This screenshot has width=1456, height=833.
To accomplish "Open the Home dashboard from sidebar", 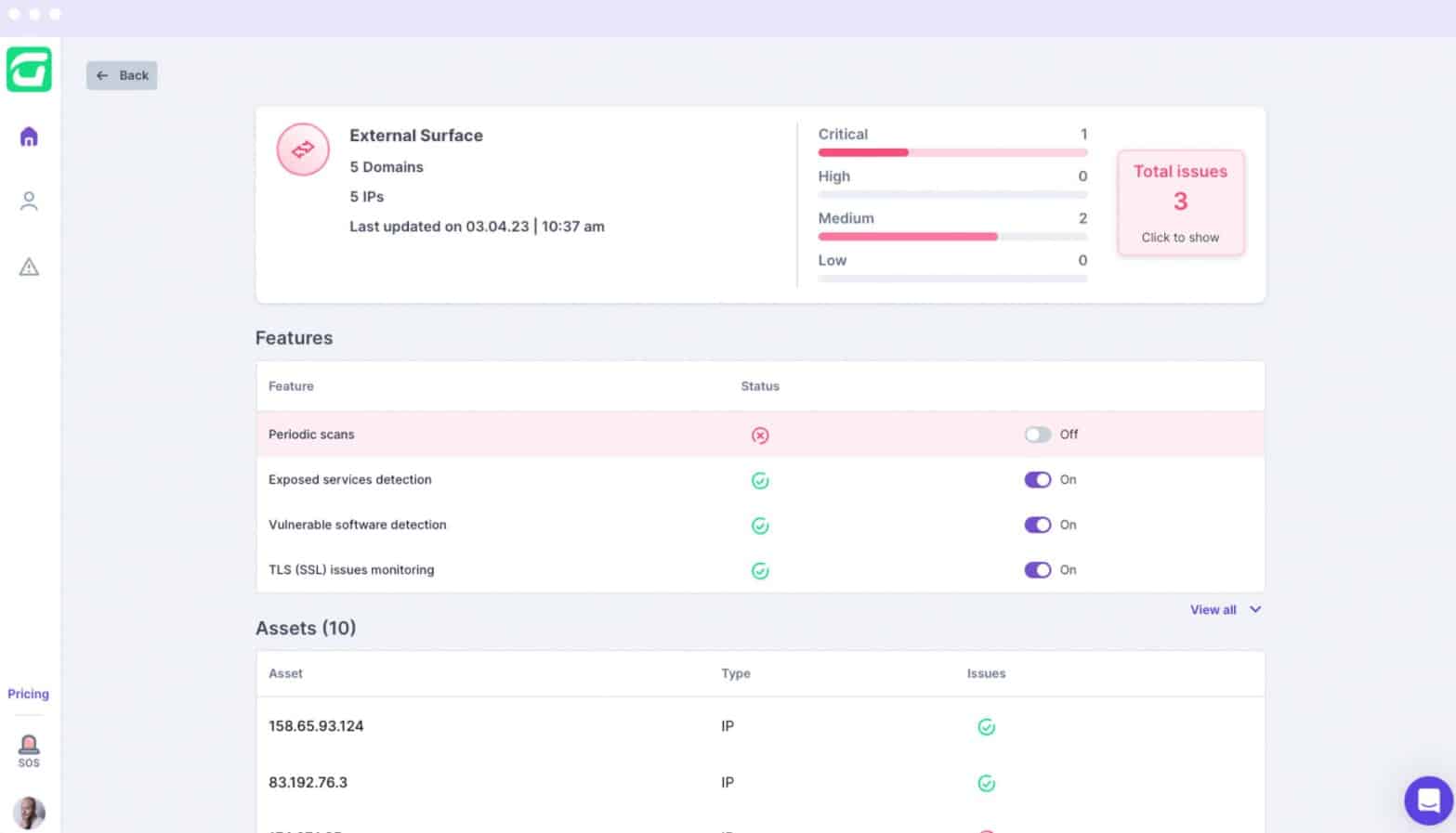I will [x=29, y=136].
